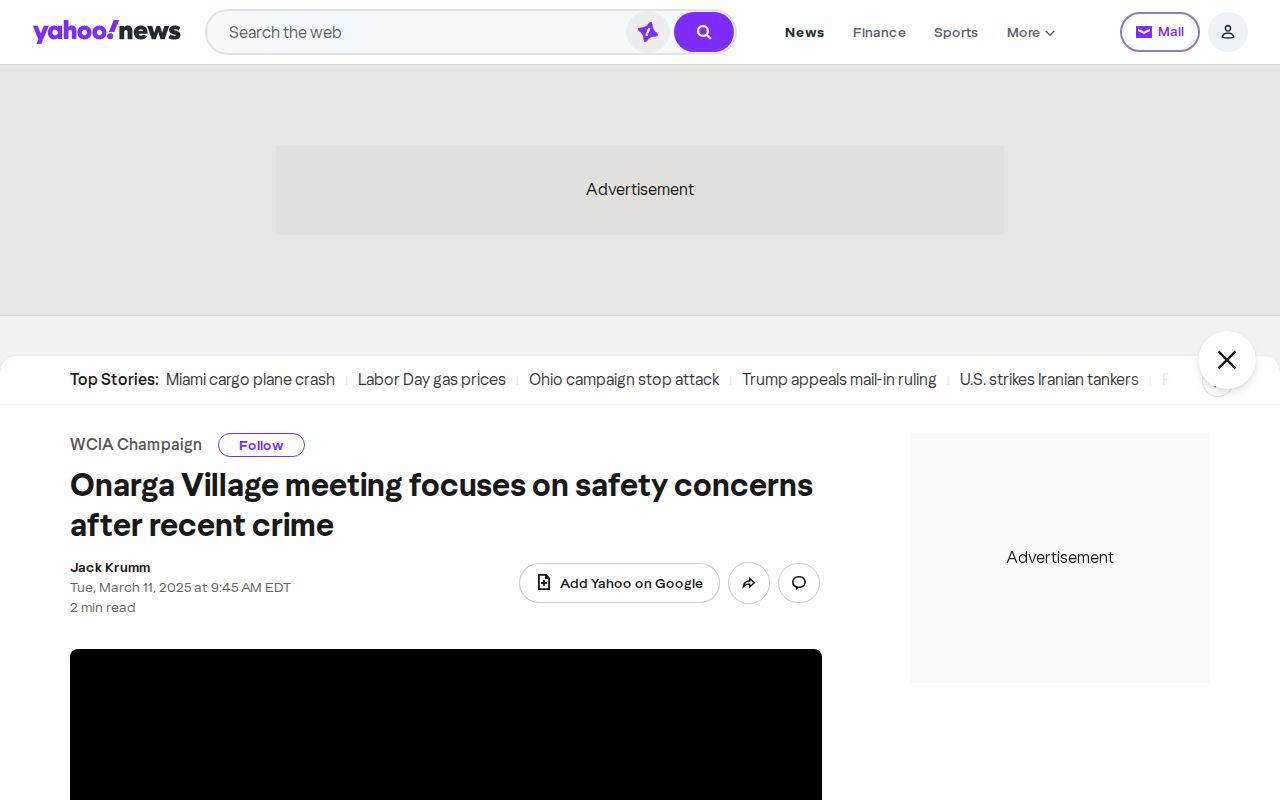Viewport: 1280px width, 800px height.
Task: Click the Add Yahoo on Google button
Action: coord(619,583)
